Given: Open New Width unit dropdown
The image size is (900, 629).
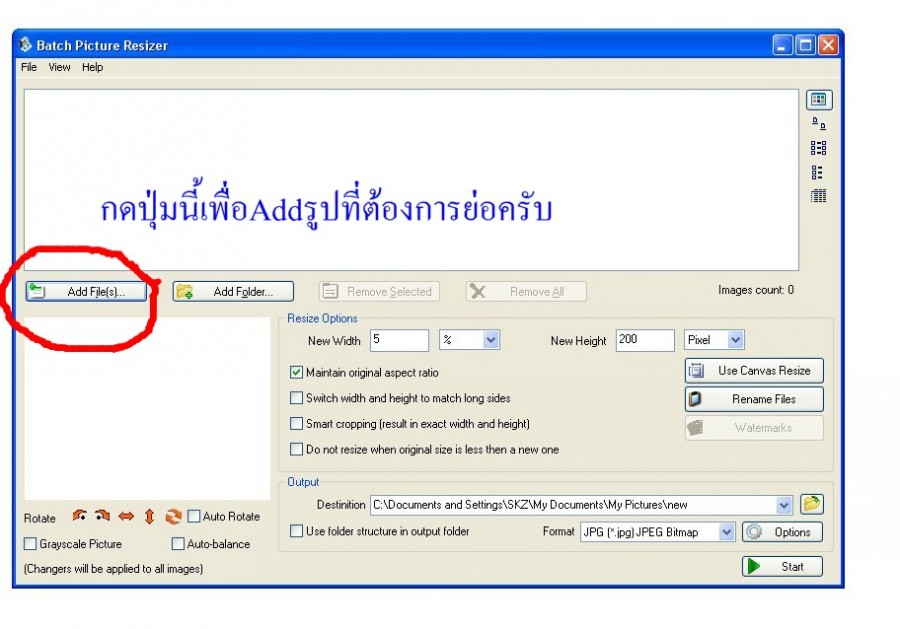Looking at the screenshot, I should click(x=491, y=340).
